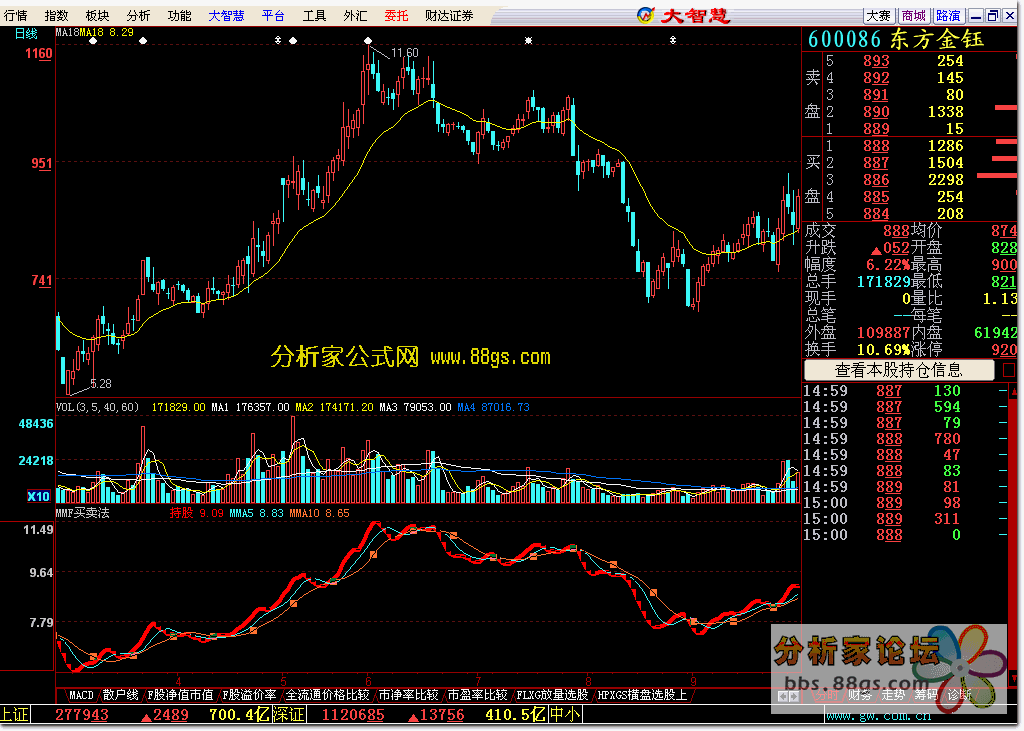Screen dimensions: 1024x731
Task: Click the MMF买卖法 indicator label
Action: click(82, 513)
